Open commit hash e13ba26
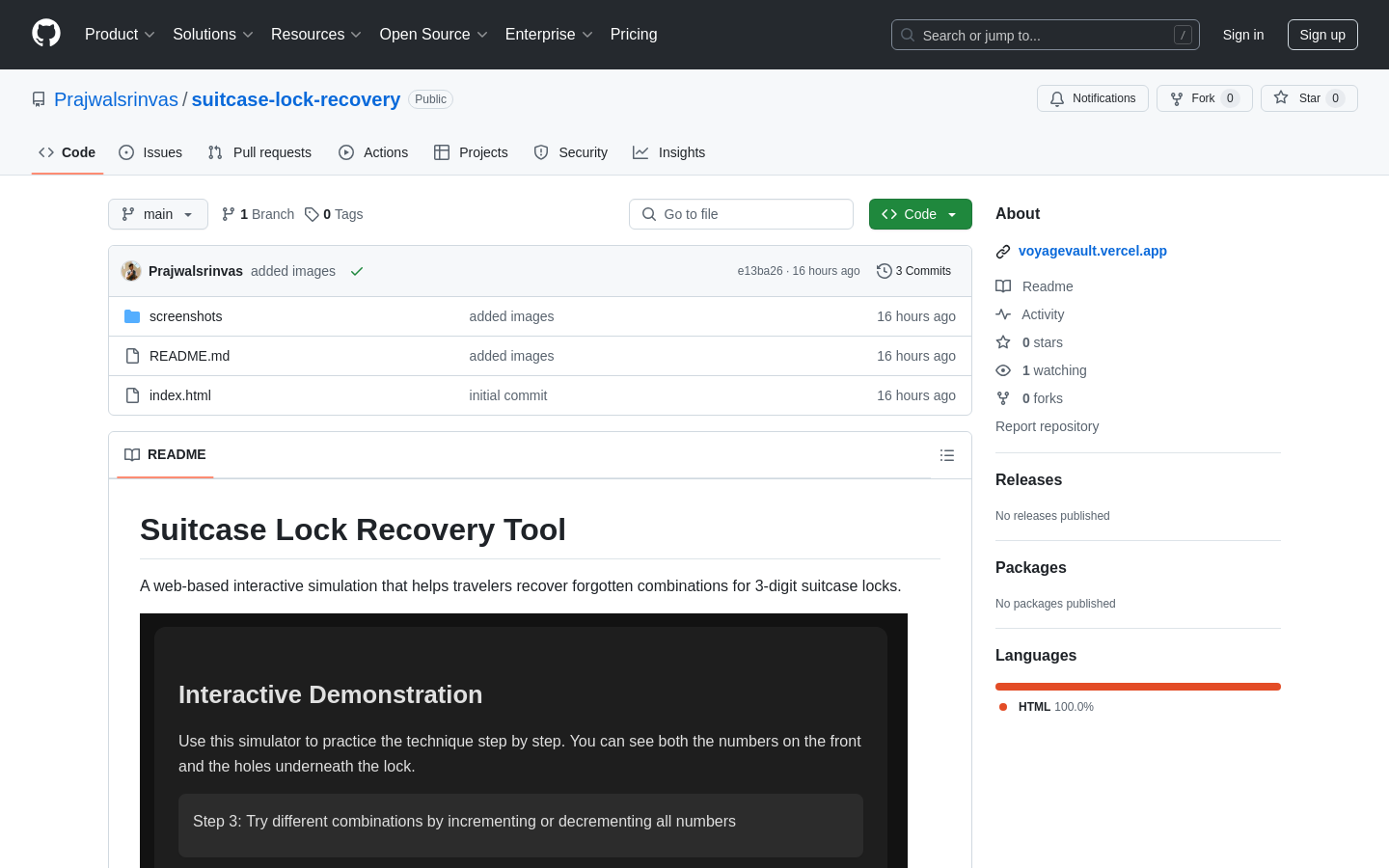This screenshot has width=1389, height=868. 760,271
